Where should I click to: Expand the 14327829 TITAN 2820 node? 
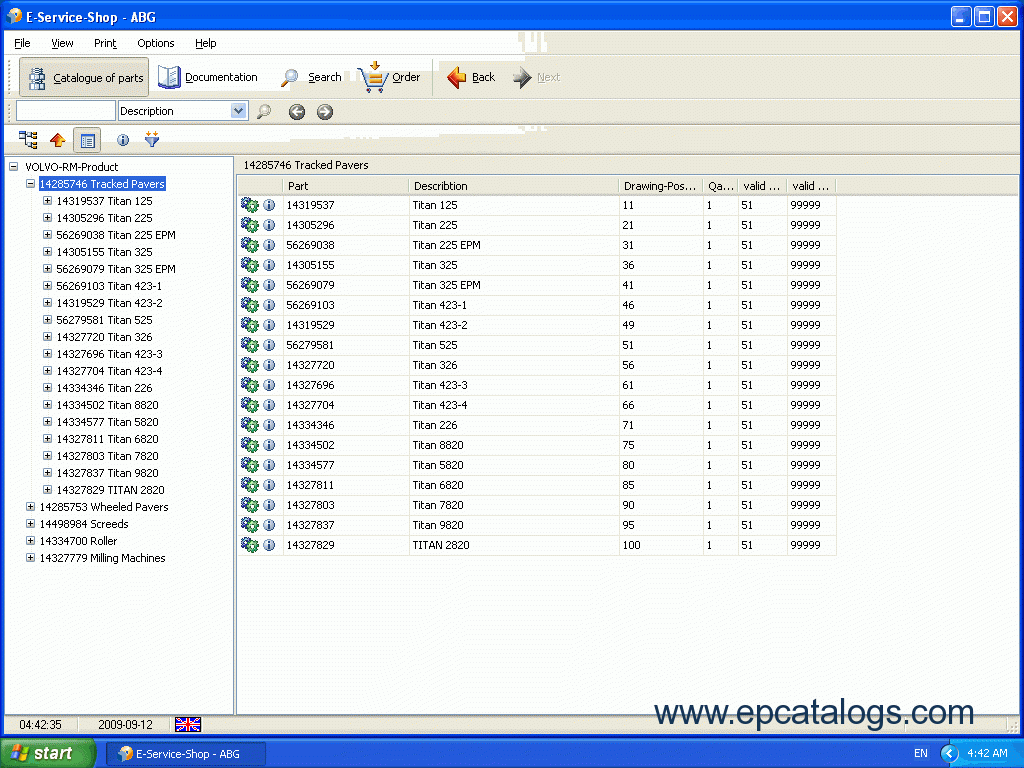47,489
